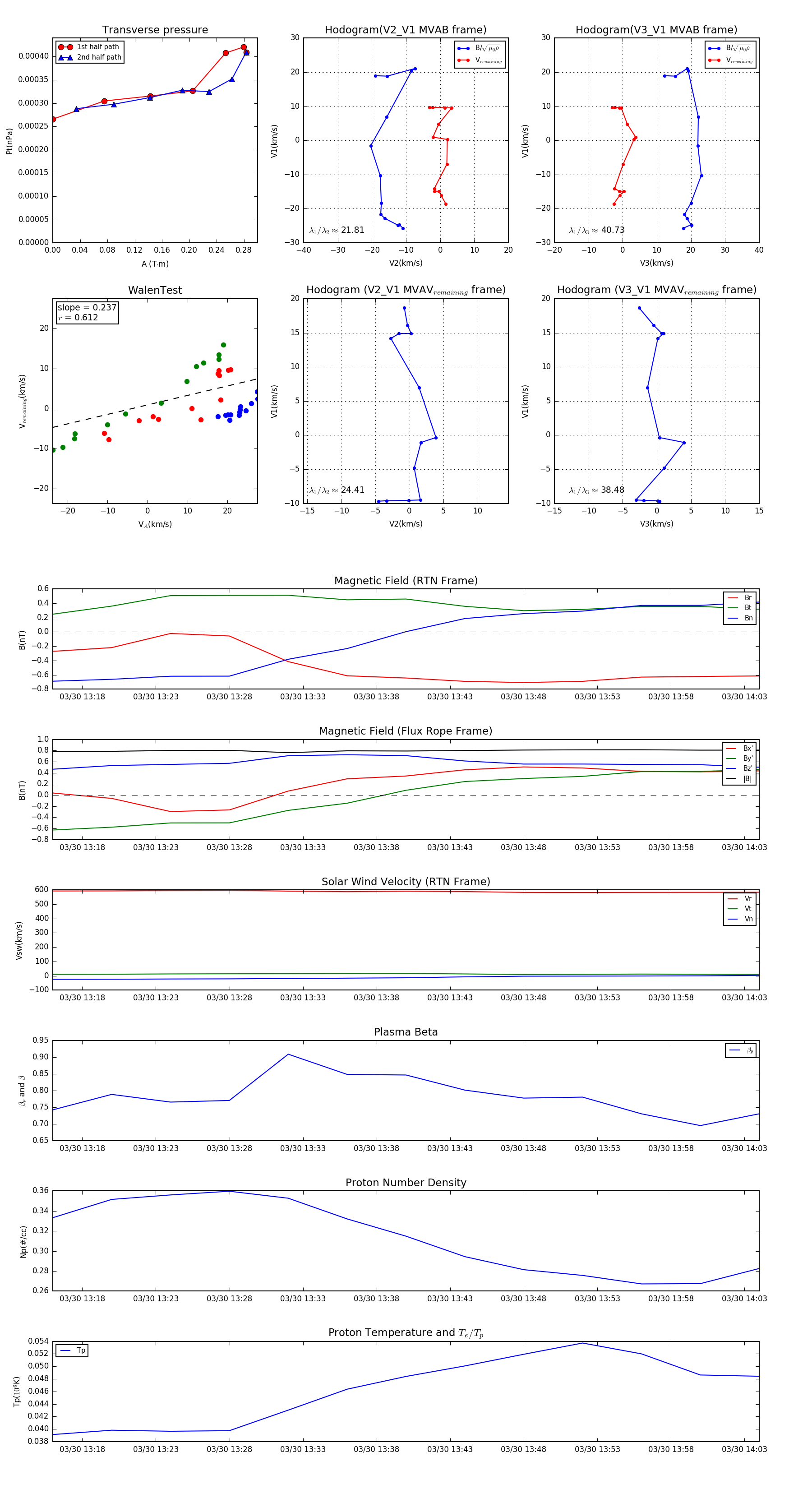Viewport: 812px width, 1489px height.
Task: Click the peak of the Plasma Beta curve
Action: 288,1054
